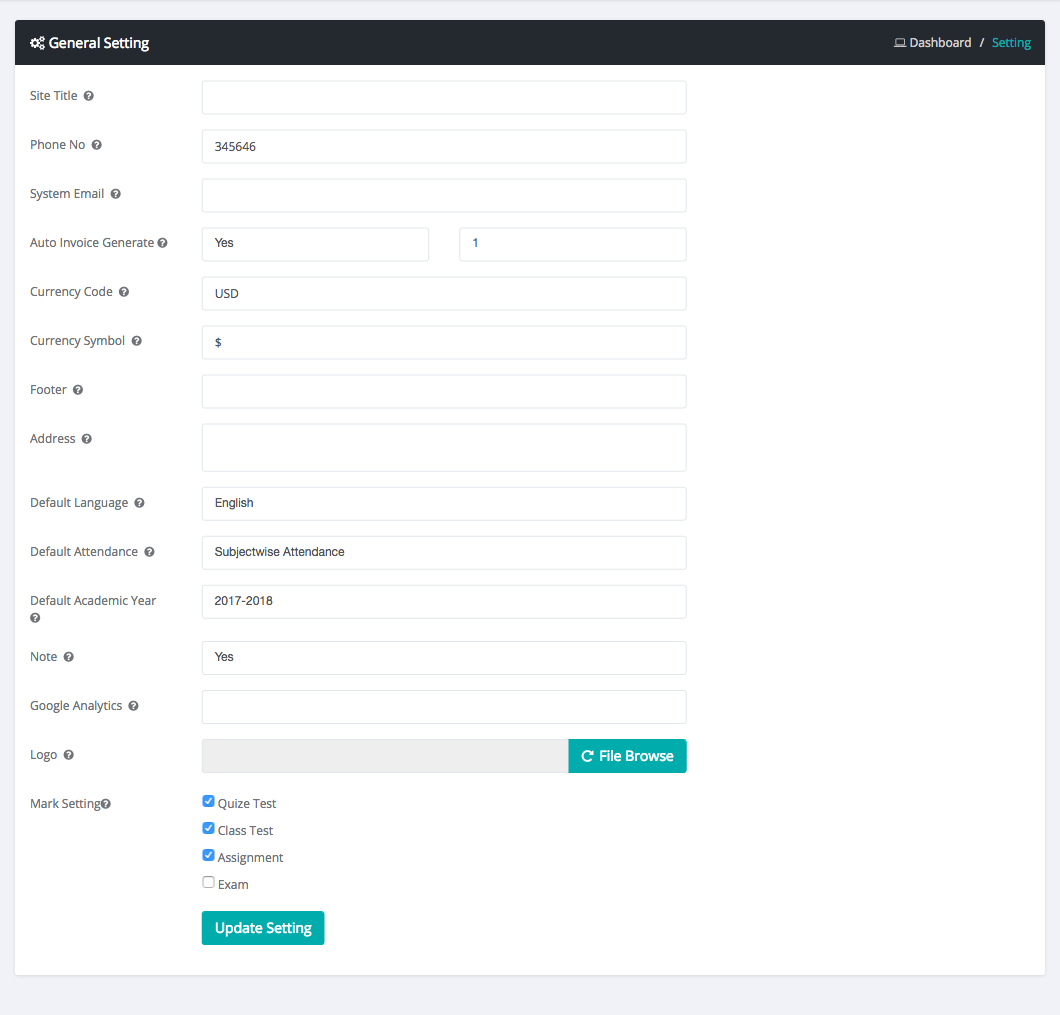Uncheck the Class Test checkbox
This screenshot has height=1015, width=1060.
(208, 828)
